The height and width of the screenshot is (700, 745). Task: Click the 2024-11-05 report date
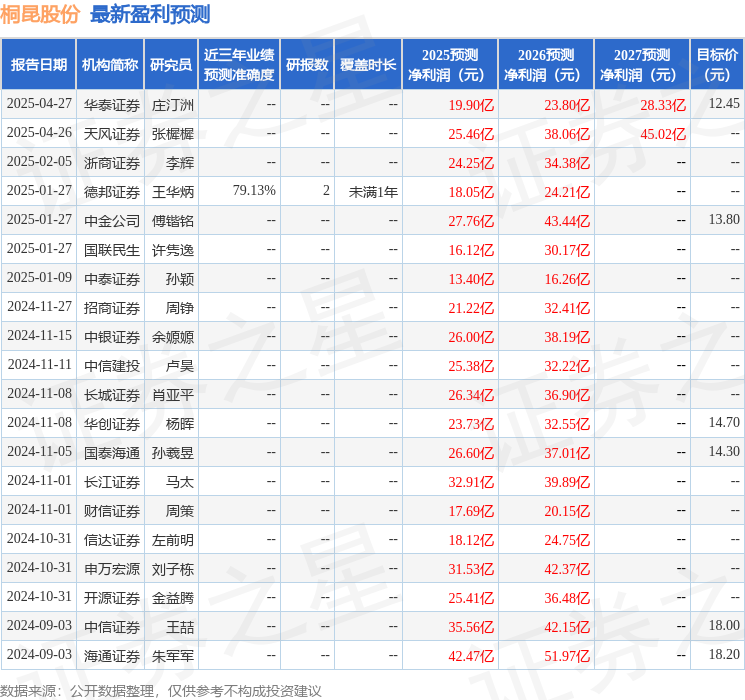coord(39,451)
